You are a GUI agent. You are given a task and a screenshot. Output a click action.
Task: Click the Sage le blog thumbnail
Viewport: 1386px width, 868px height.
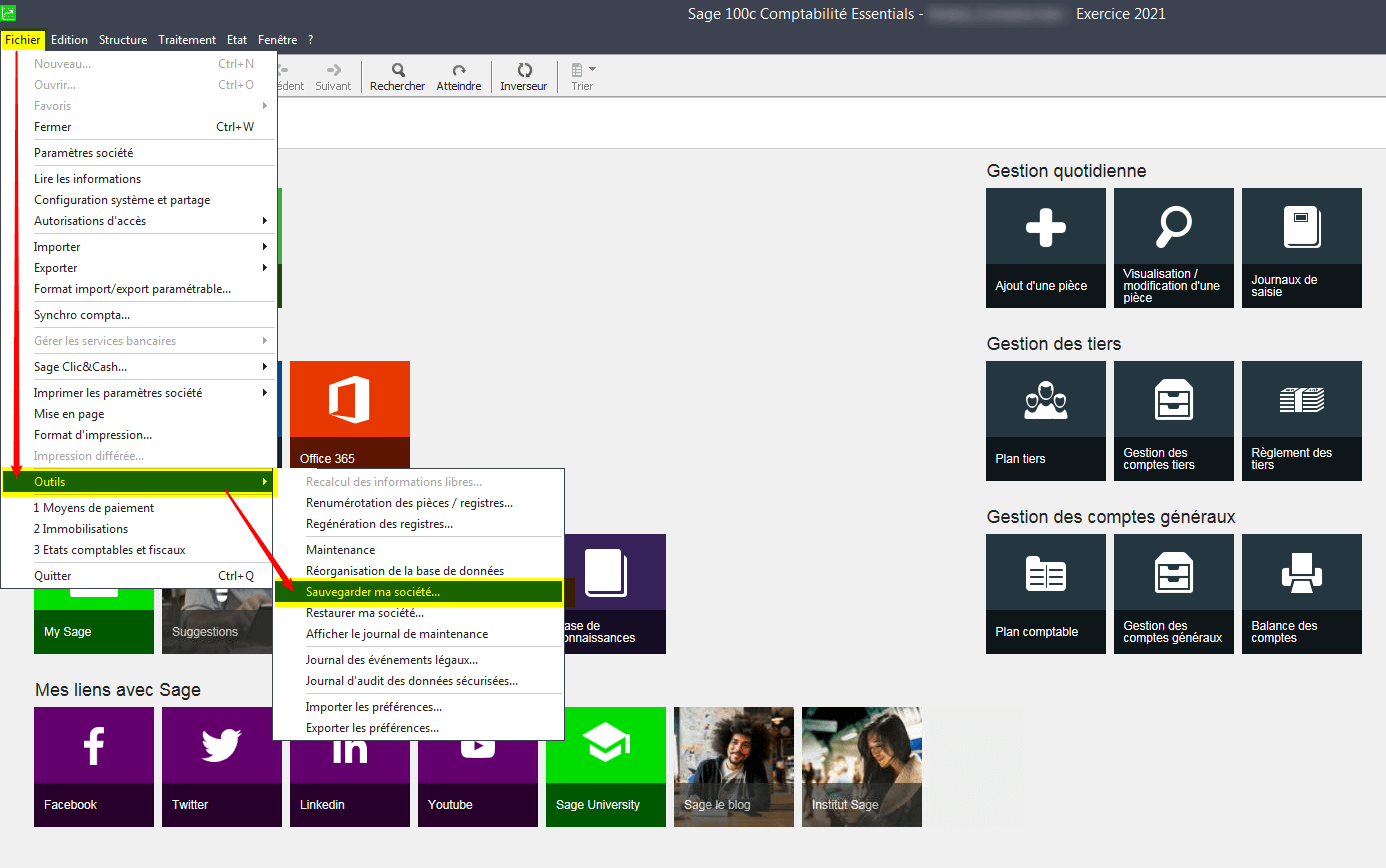pyautogui.click(x=733, y=766)
